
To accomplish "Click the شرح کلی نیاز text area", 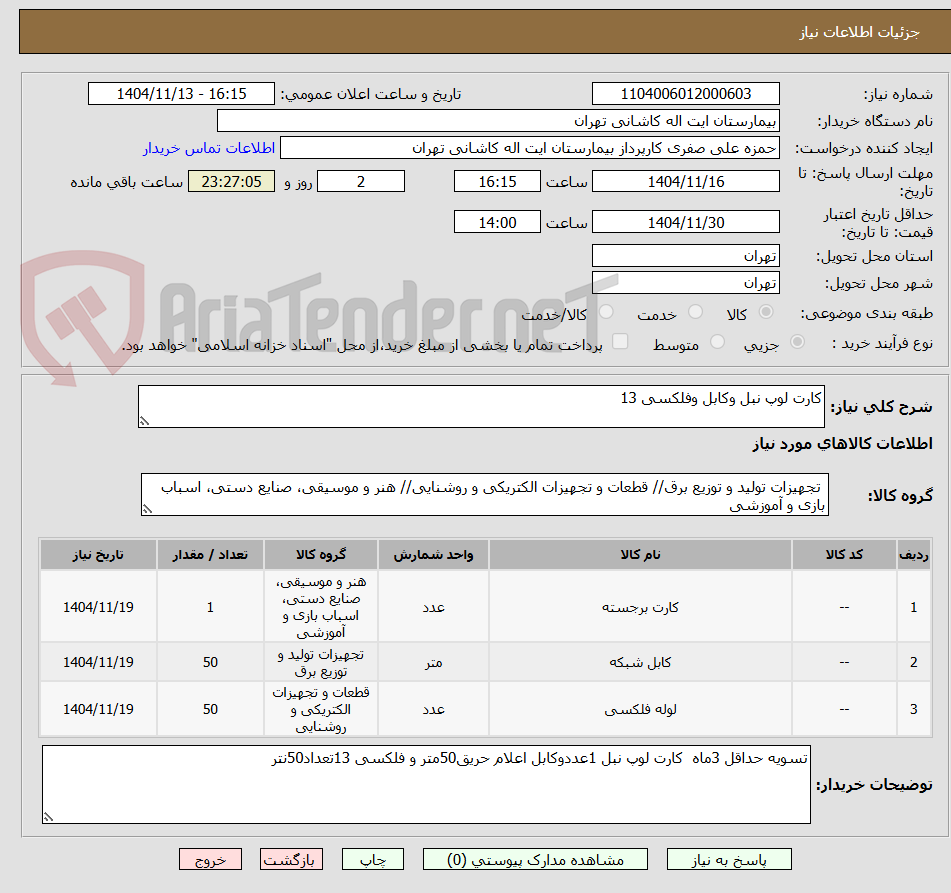I will click(x=481, y=406).
